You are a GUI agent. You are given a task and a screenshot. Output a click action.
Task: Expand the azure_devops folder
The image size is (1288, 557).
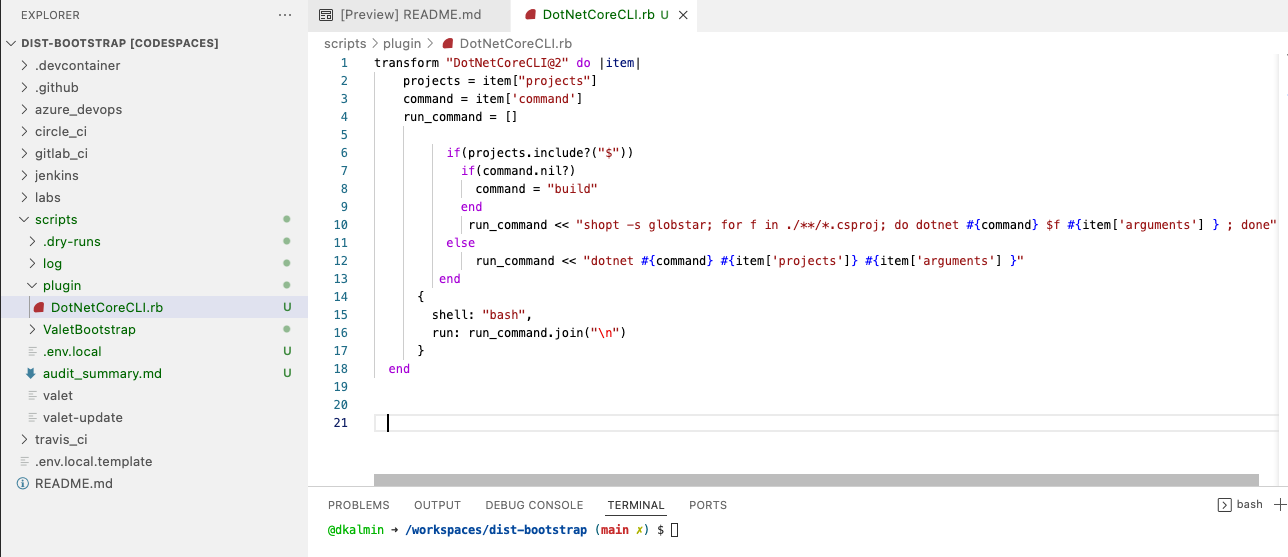pyautogui.click(x=25, y=109)
